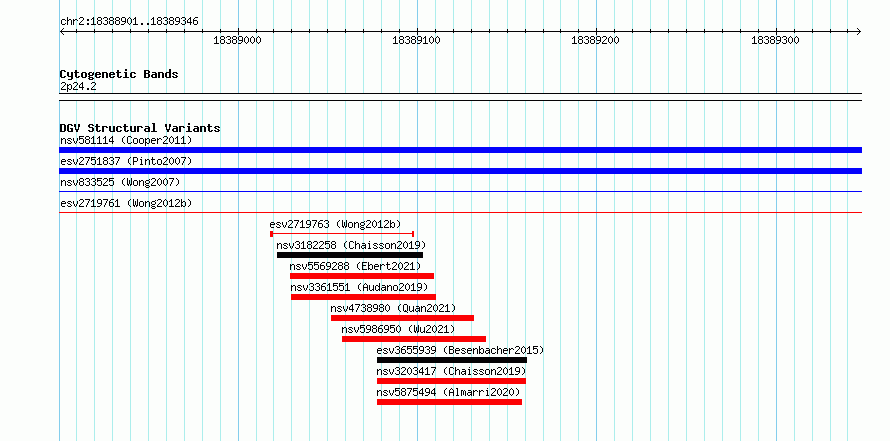Viewport: 890px width, 441px height.
Task: Open the nsv4738980 (Quan2021) label
Action: coord(393,308)
